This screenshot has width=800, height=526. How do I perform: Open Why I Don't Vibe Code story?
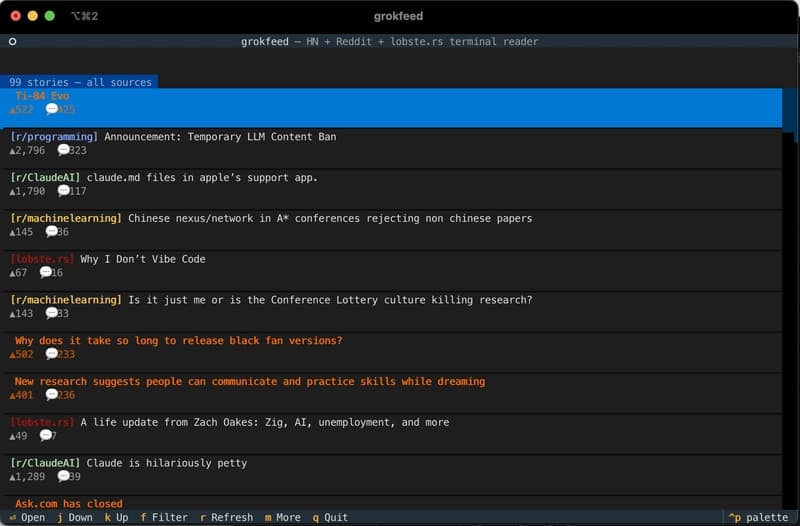(x=391, y=271)
